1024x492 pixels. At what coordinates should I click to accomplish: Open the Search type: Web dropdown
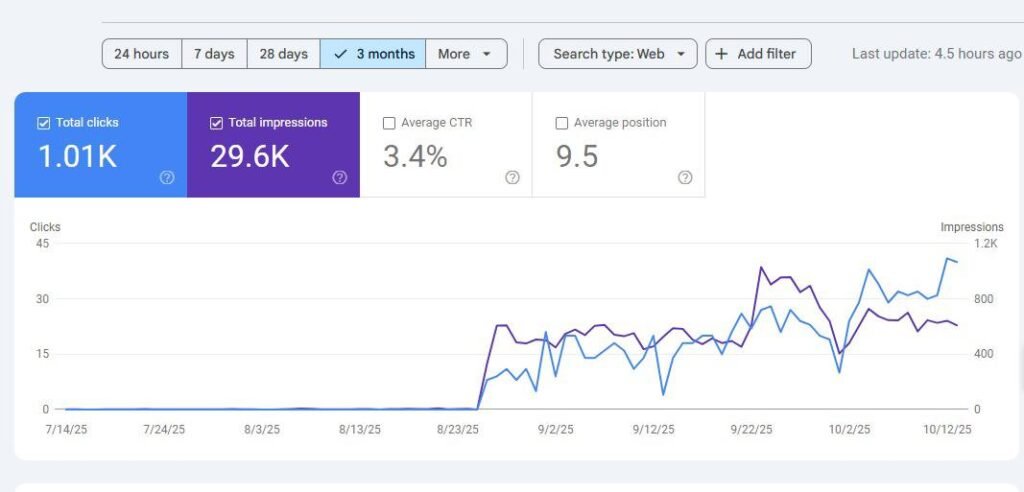tap(617, 54)
